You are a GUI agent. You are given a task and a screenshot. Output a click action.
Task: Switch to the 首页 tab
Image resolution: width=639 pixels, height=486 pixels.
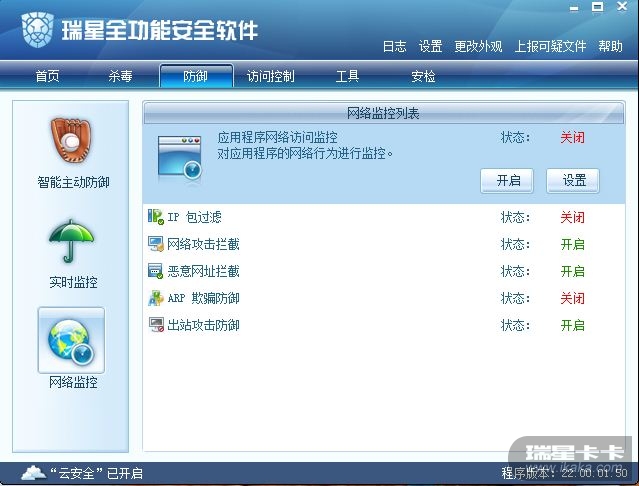coord(48,76)
